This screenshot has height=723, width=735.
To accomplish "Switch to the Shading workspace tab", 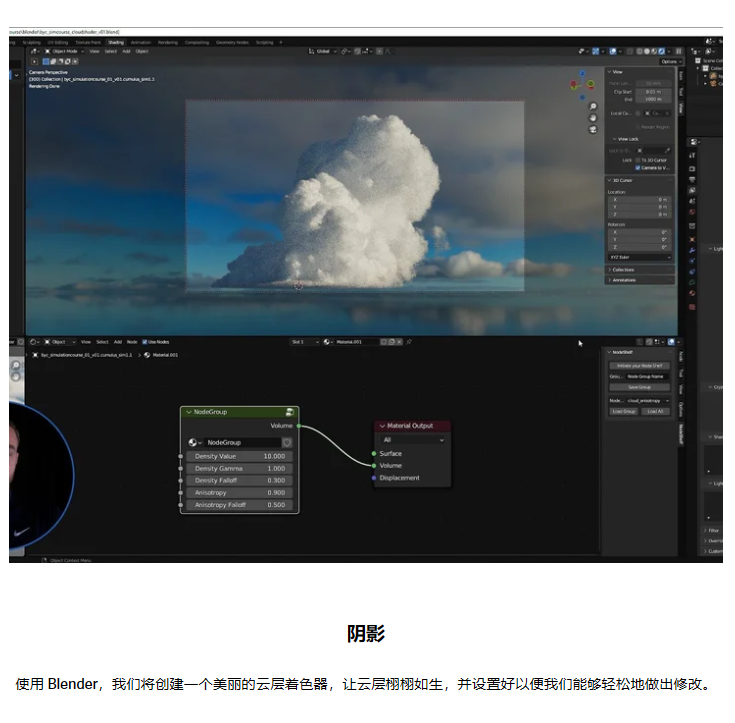I will pyautogui.click(x=116, y=43).
